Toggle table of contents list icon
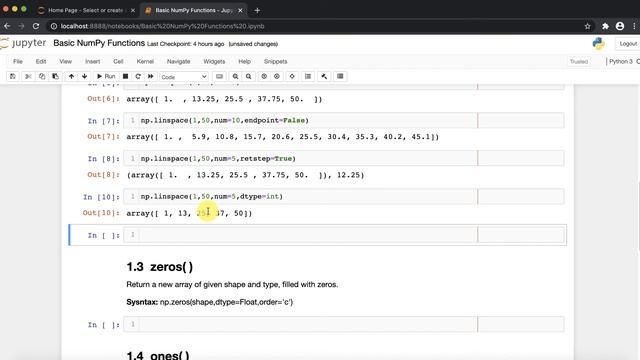640x360 pixels. click(x=308, y=76)
